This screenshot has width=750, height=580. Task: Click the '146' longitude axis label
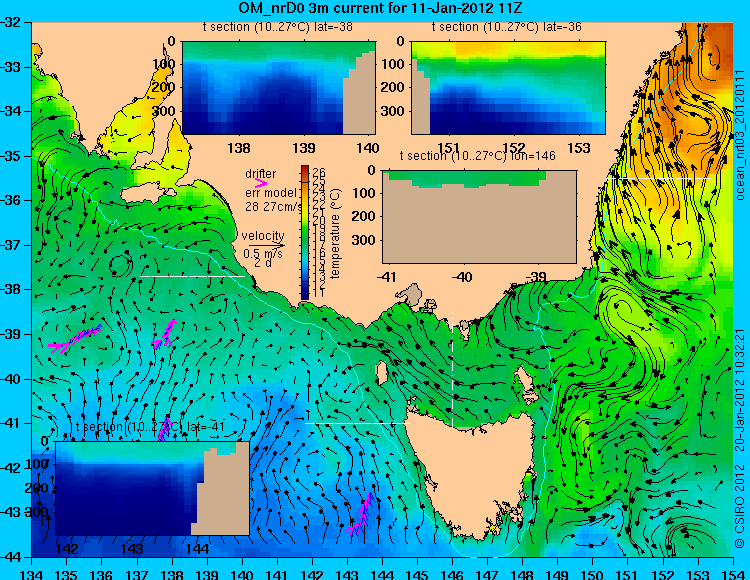452,574
